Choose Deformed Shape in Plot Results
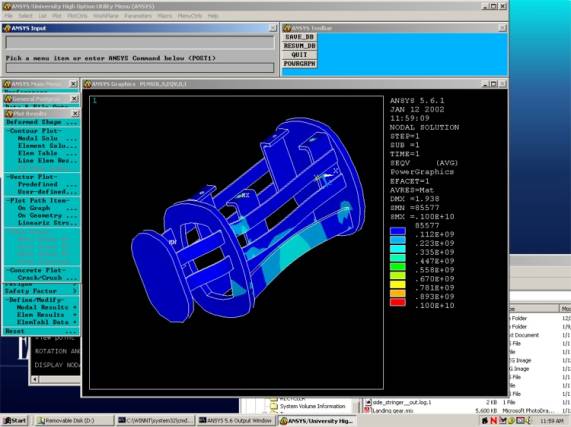The image size is (571, 427). point(42,122)
